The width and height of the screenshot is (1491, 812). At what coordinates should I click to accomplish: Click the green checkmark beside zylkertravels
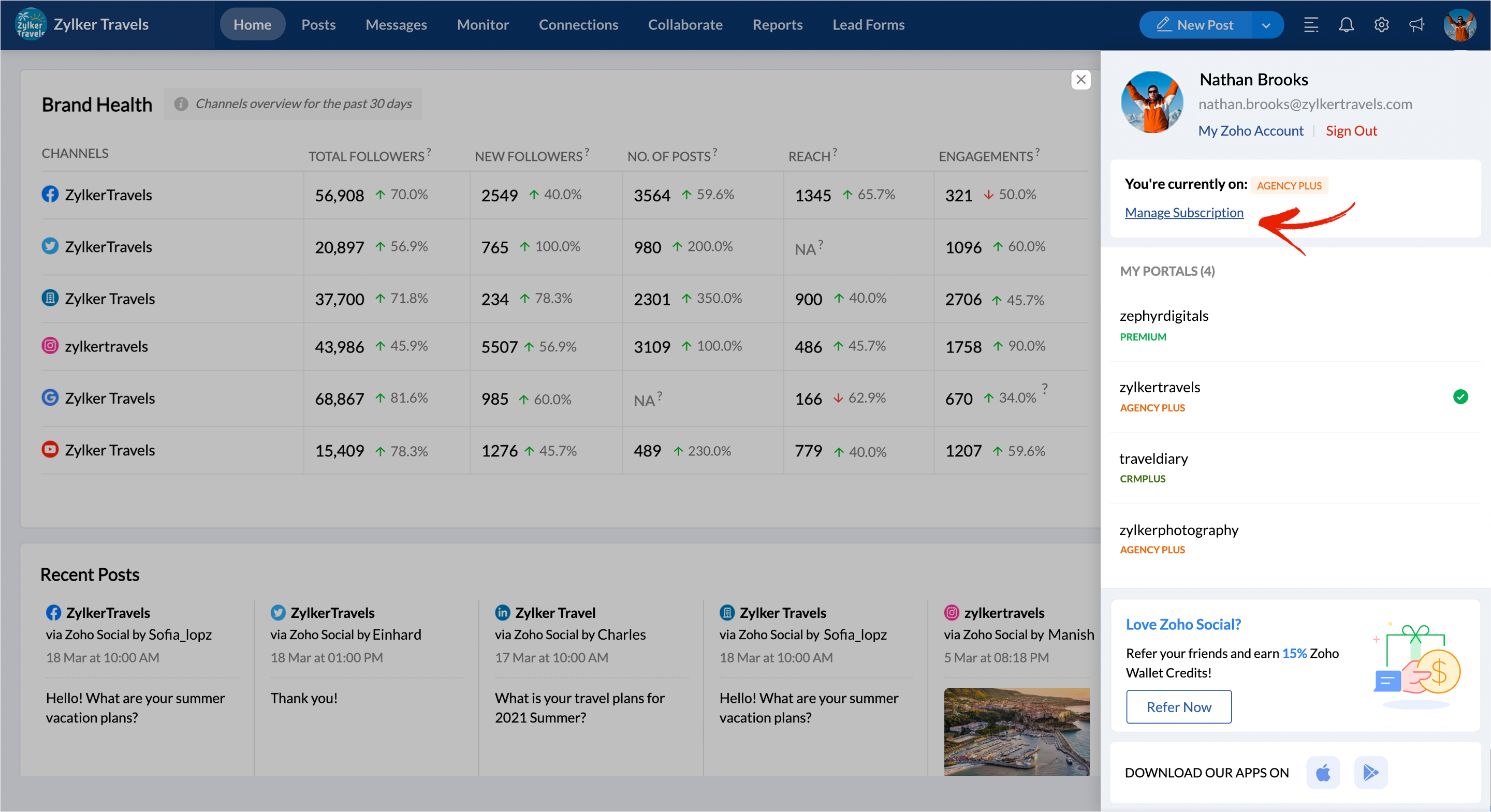[x=1460, y=396]
